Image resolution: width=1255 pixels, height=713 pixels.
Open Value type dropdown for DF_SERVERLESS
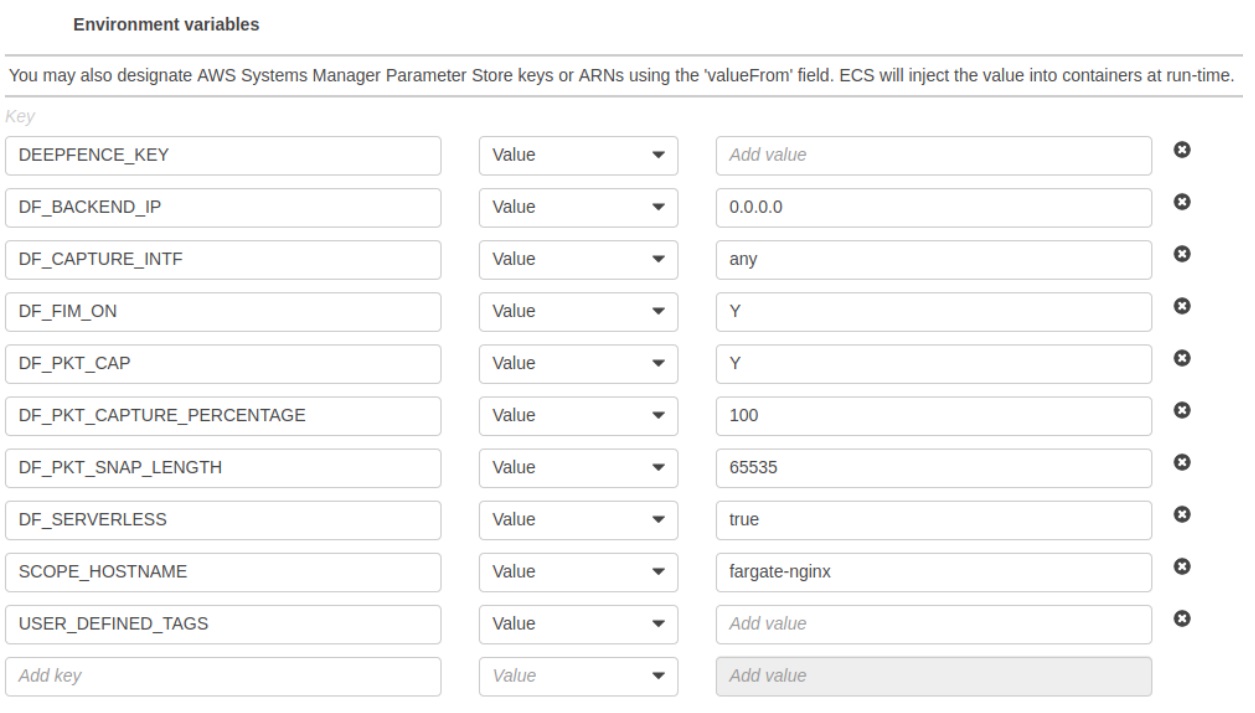point(578,520)
